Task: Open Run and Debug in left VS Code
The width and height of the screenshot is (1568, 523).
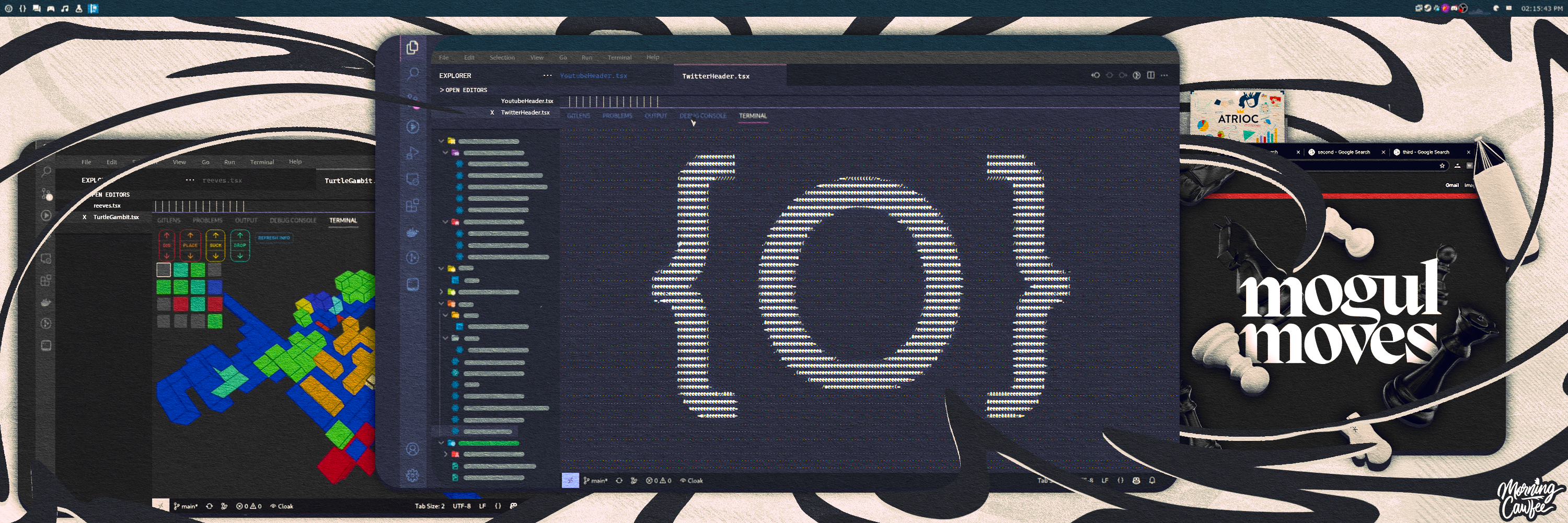Action: [x=47, y=215]
